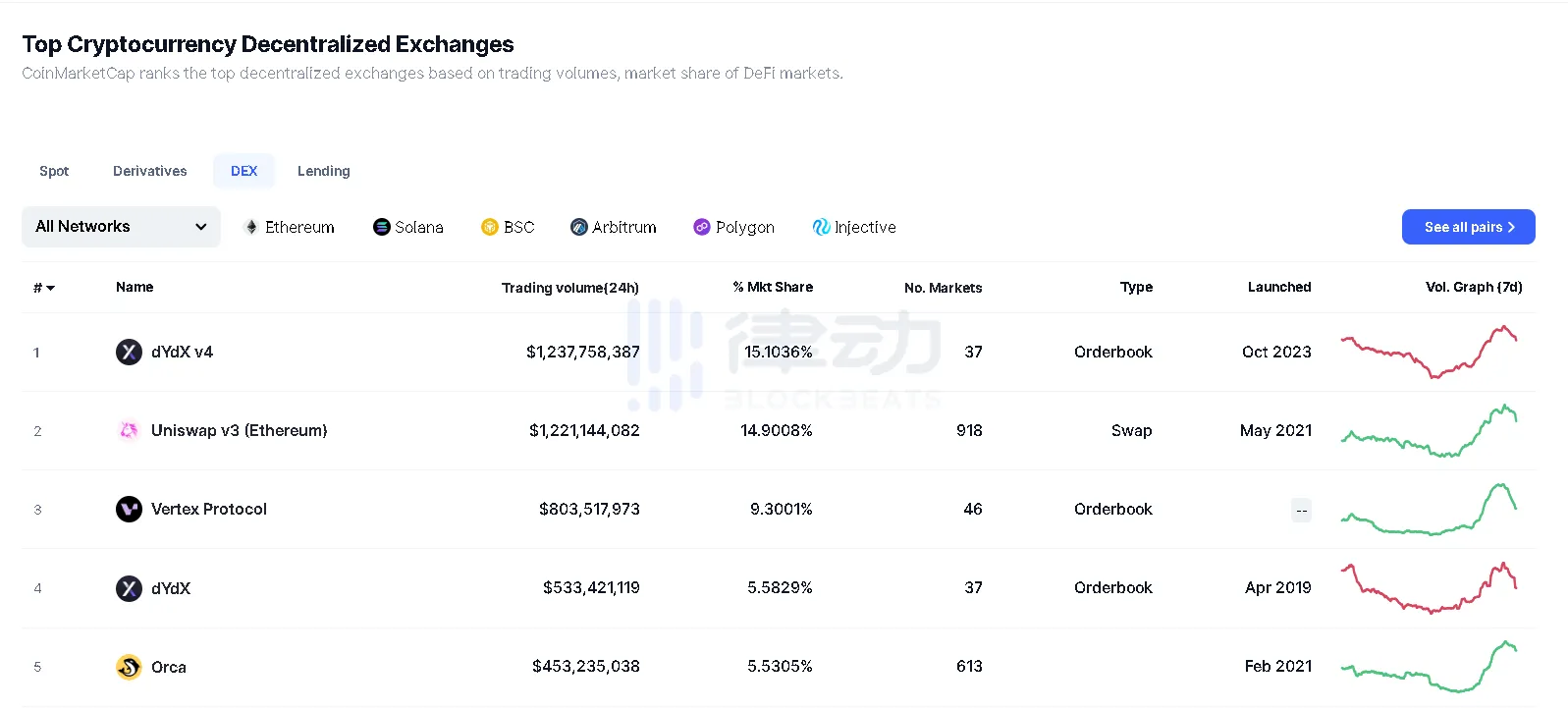Sort by the Name column header

point(135,287)
